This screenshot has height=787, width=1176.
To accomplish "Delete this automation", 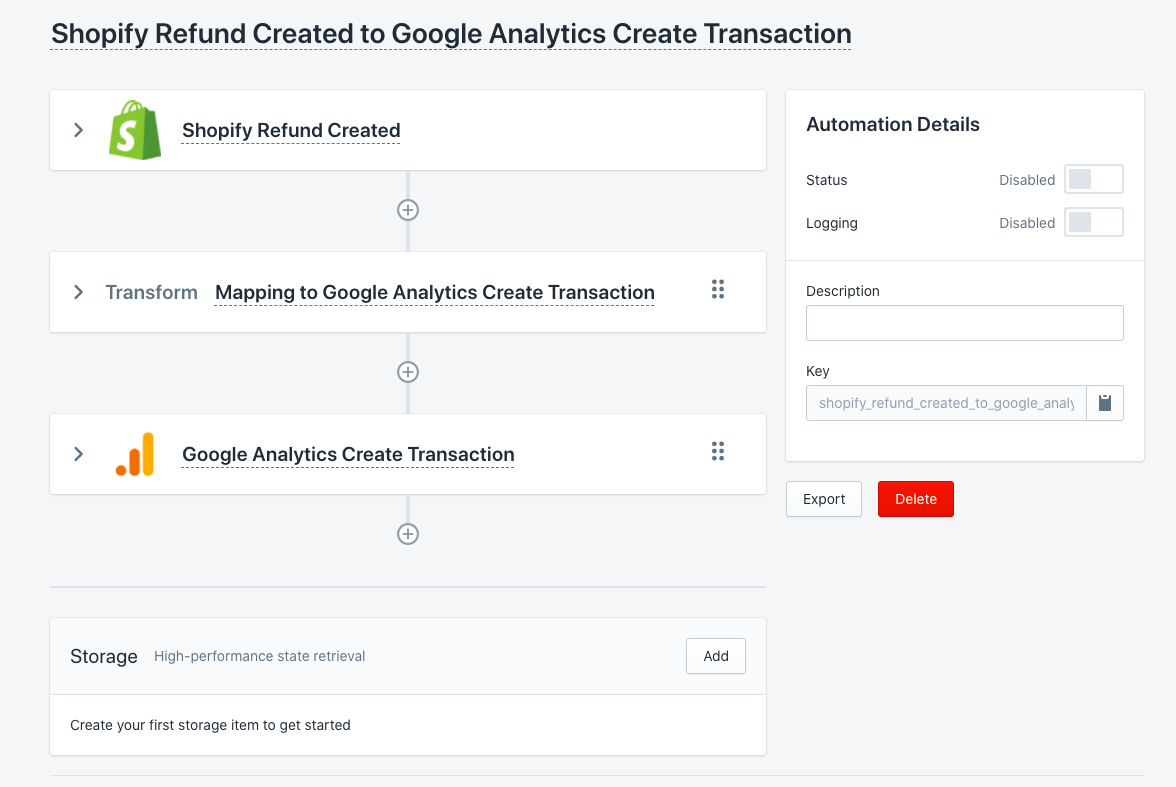I will tap(916, 499).
